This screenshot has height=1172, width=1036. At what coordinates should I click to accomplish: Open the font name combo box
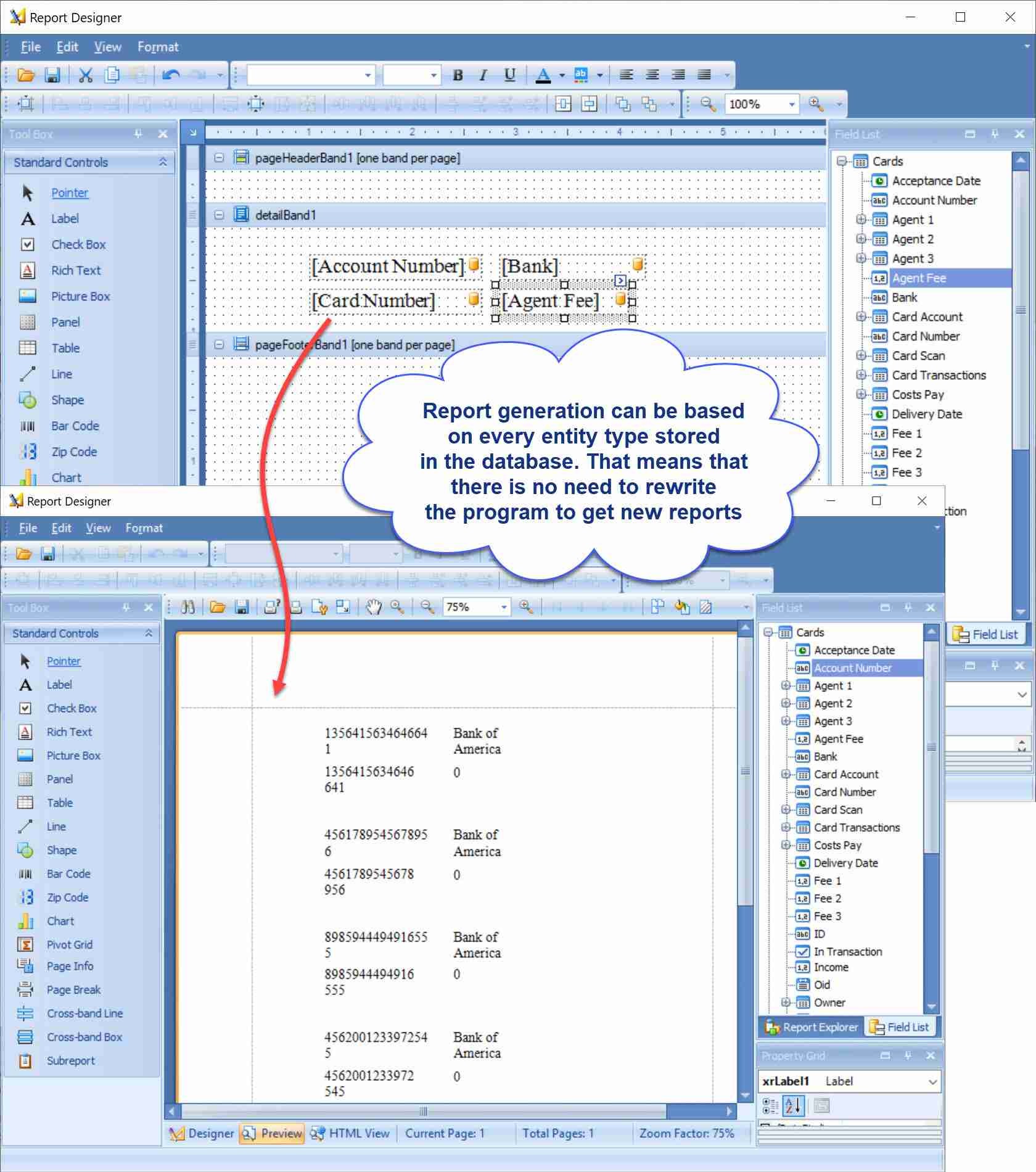coord(311,75)
